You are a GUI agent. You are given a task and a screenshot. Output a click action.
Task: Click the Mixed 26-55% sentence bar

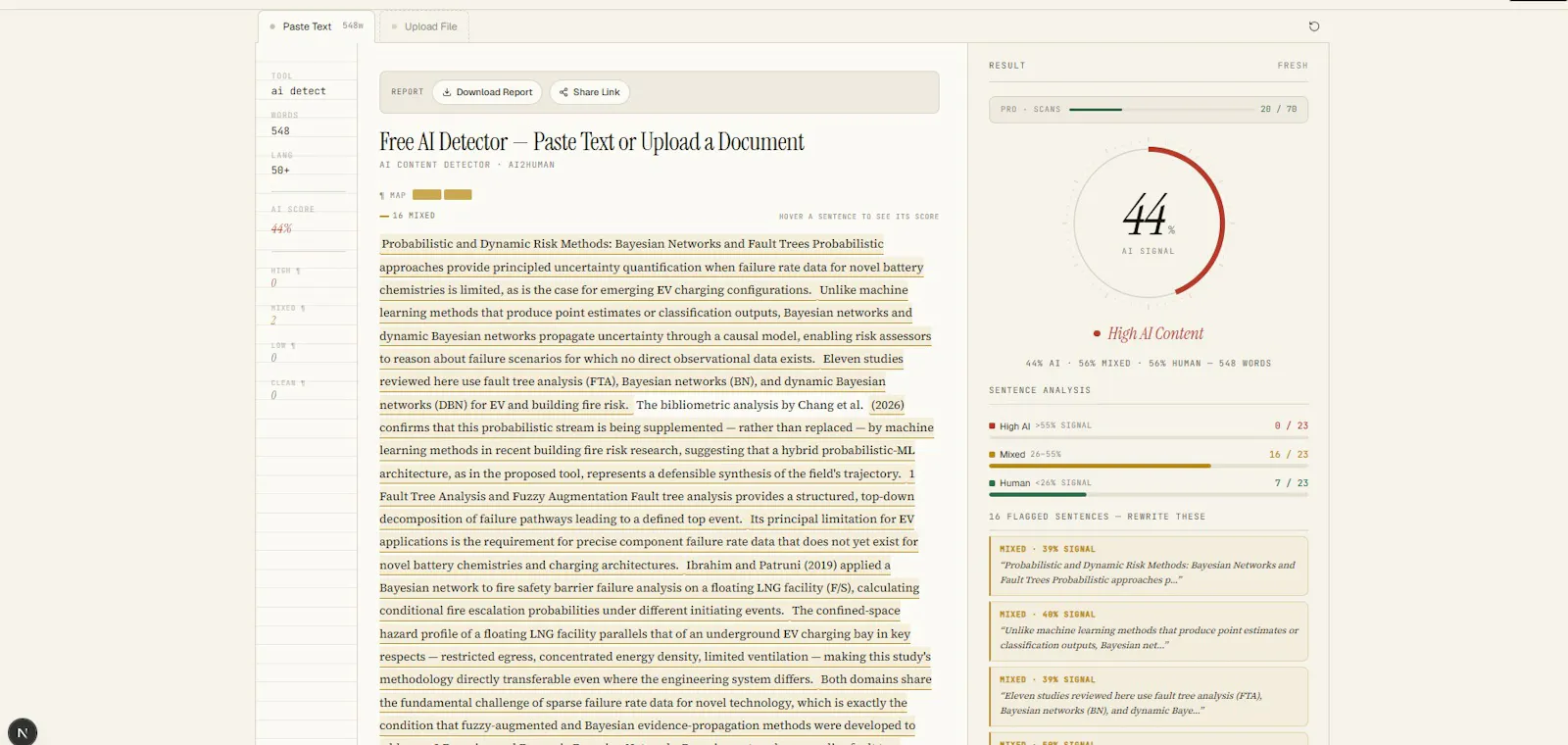pos(1149,466)
